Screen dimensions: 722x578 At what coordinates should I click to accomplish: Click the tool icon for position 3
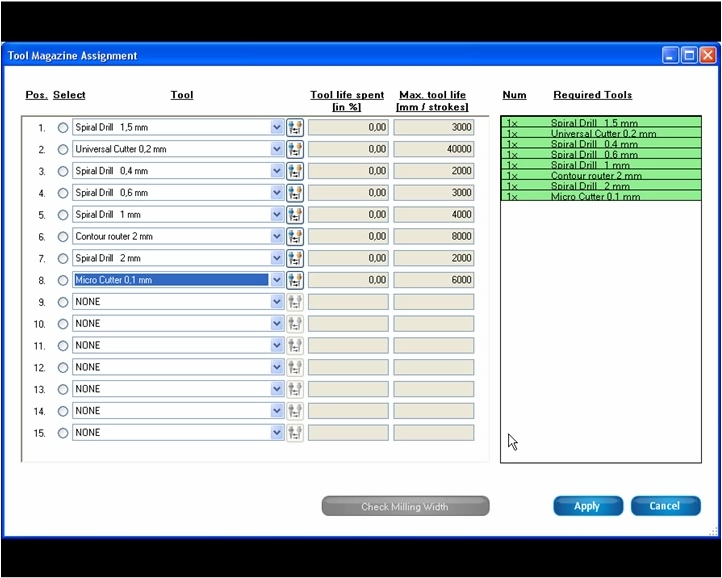point(295,171)
